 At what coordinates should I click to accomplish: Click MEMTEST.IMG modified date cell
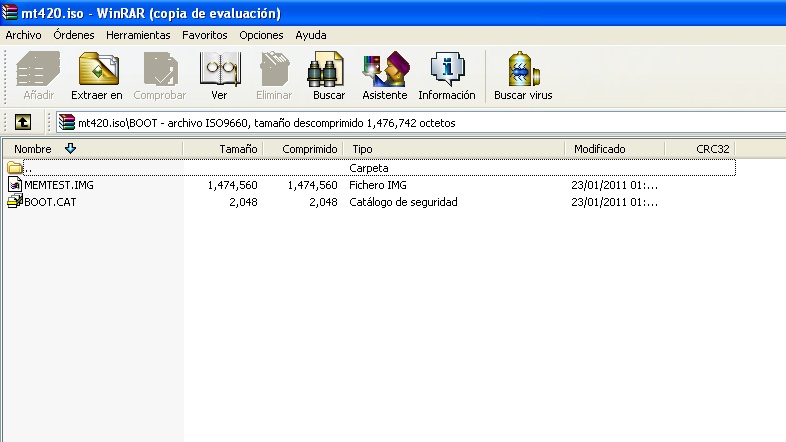(614, 185)
